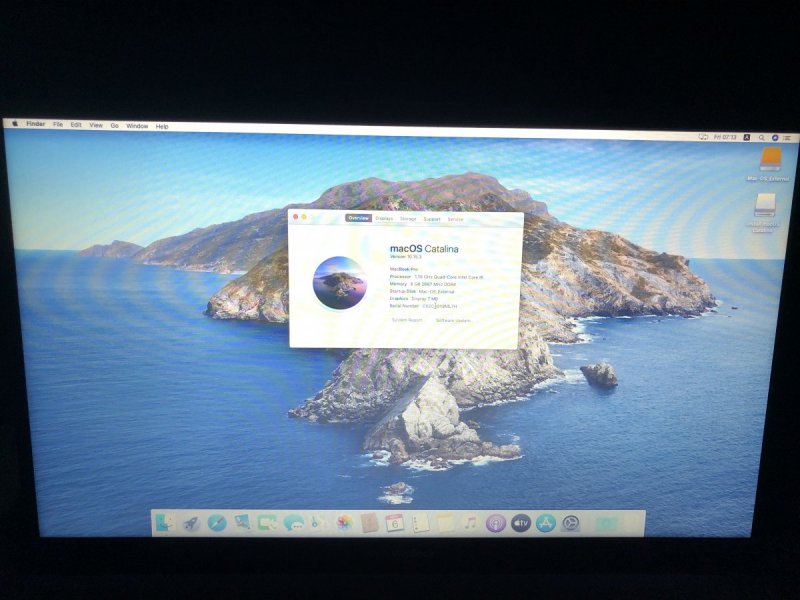
Task: Click the Version number text
Action: click(406, 257)
